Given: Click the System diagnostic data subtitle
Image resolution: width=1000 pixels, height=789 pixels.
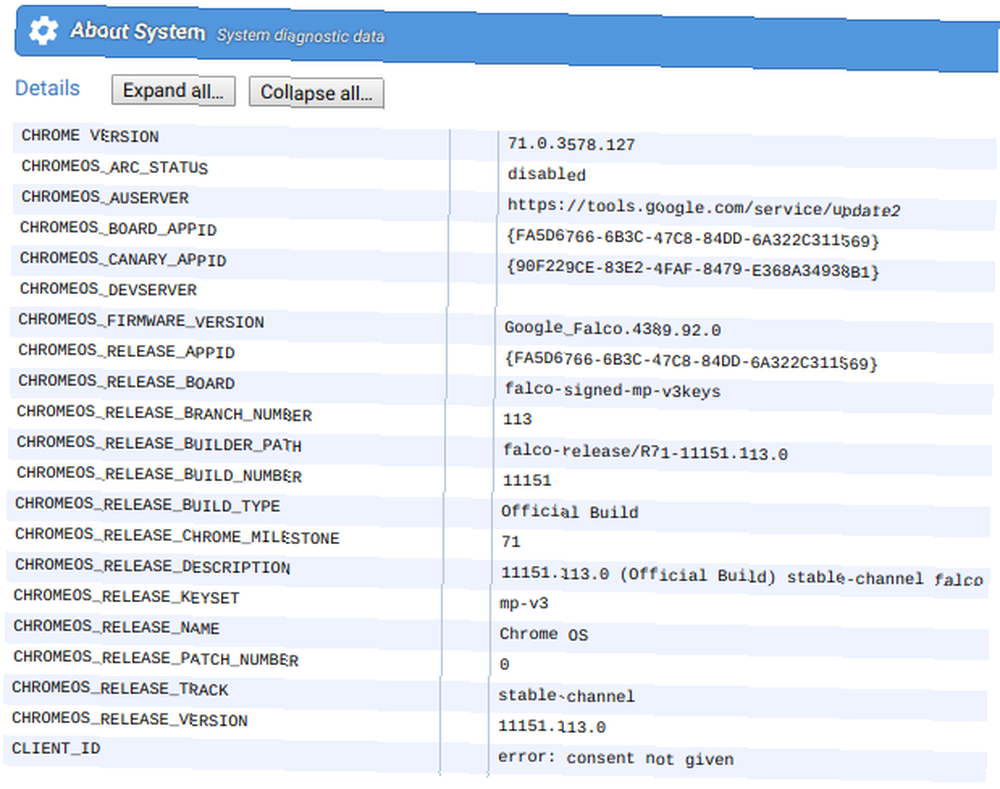Looking at the screenshot, I should (x=300, y=36).
